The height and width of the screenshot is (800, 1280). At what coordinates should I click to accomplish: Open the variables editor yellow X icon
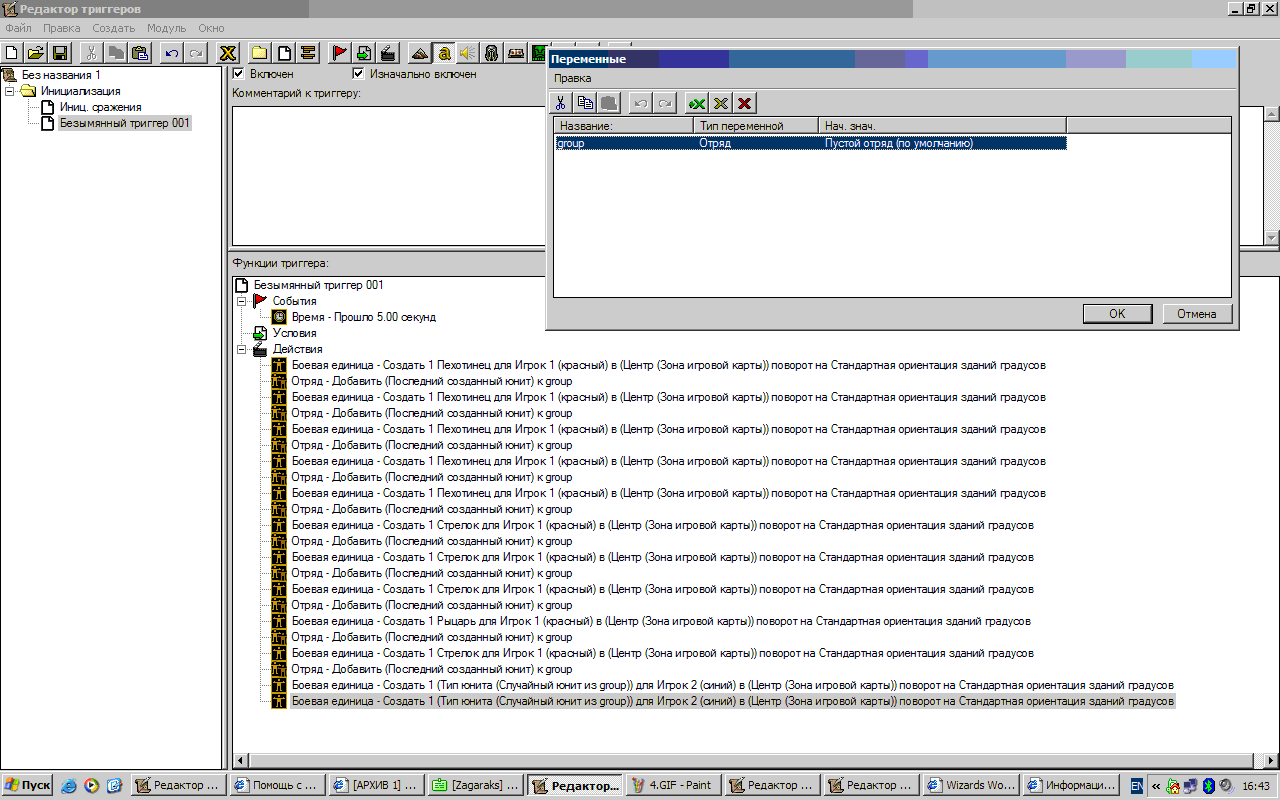(x=228, y=53)
